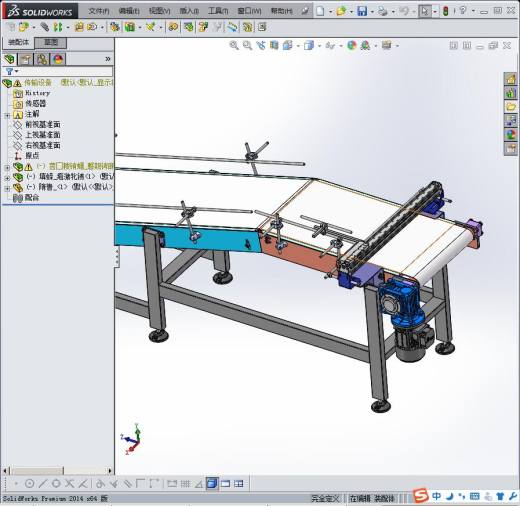
Task: Click the Sogou wrench settings icon
Action: click(513, 496)
